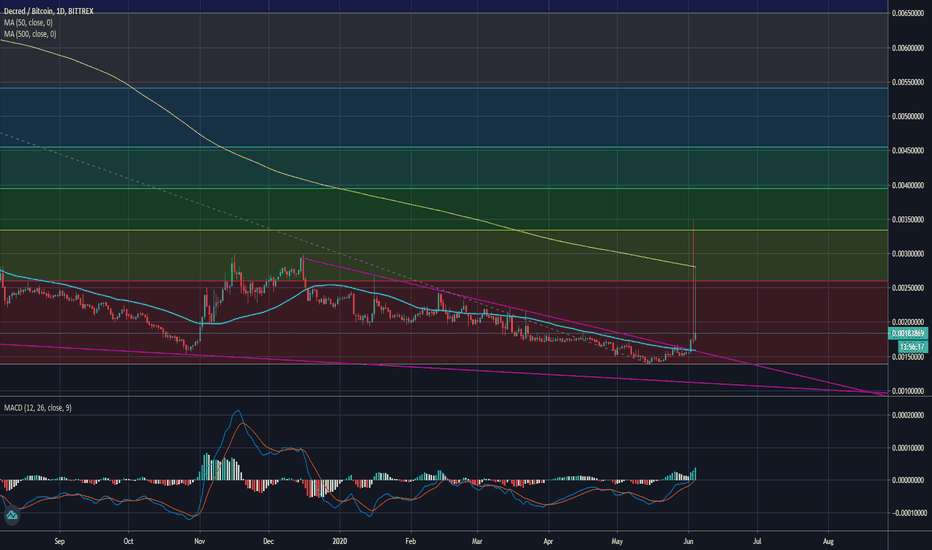Click the Feb label on time axis
The height and width of the screenshot is (550, 932).
410,542
